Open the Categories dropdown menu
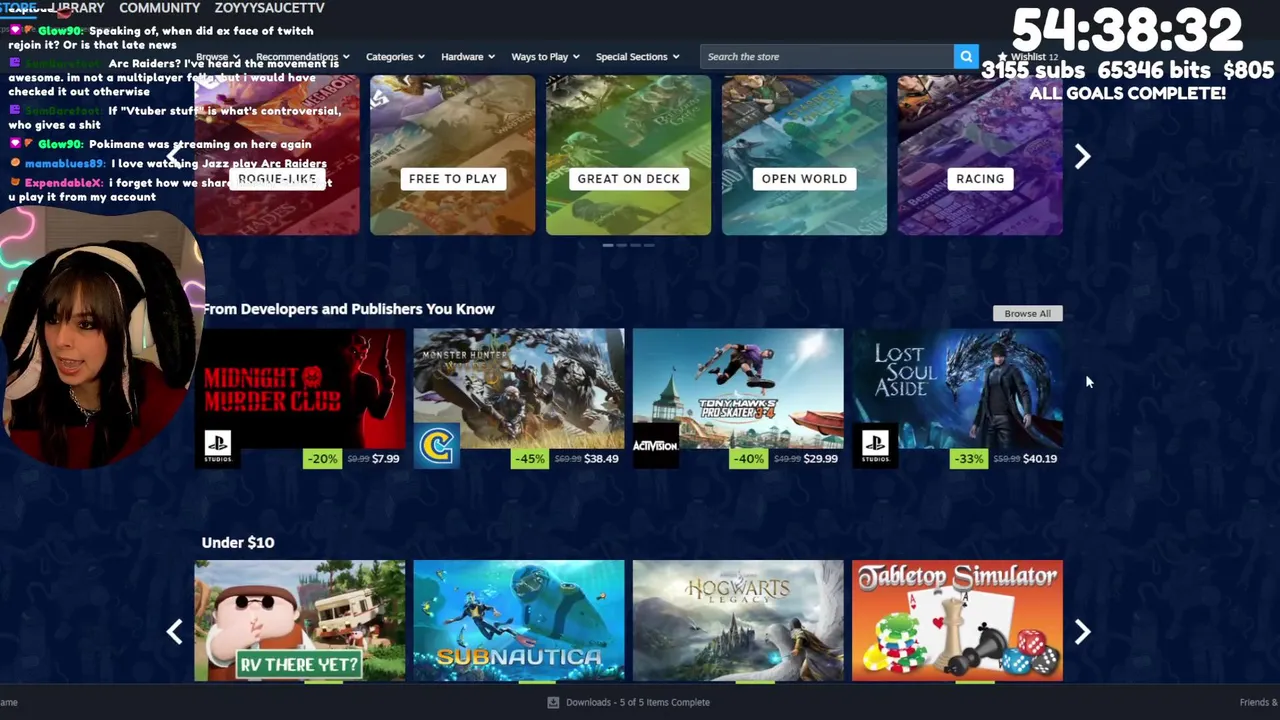Viewport: 1280px width, 720px height. (395, 57)
